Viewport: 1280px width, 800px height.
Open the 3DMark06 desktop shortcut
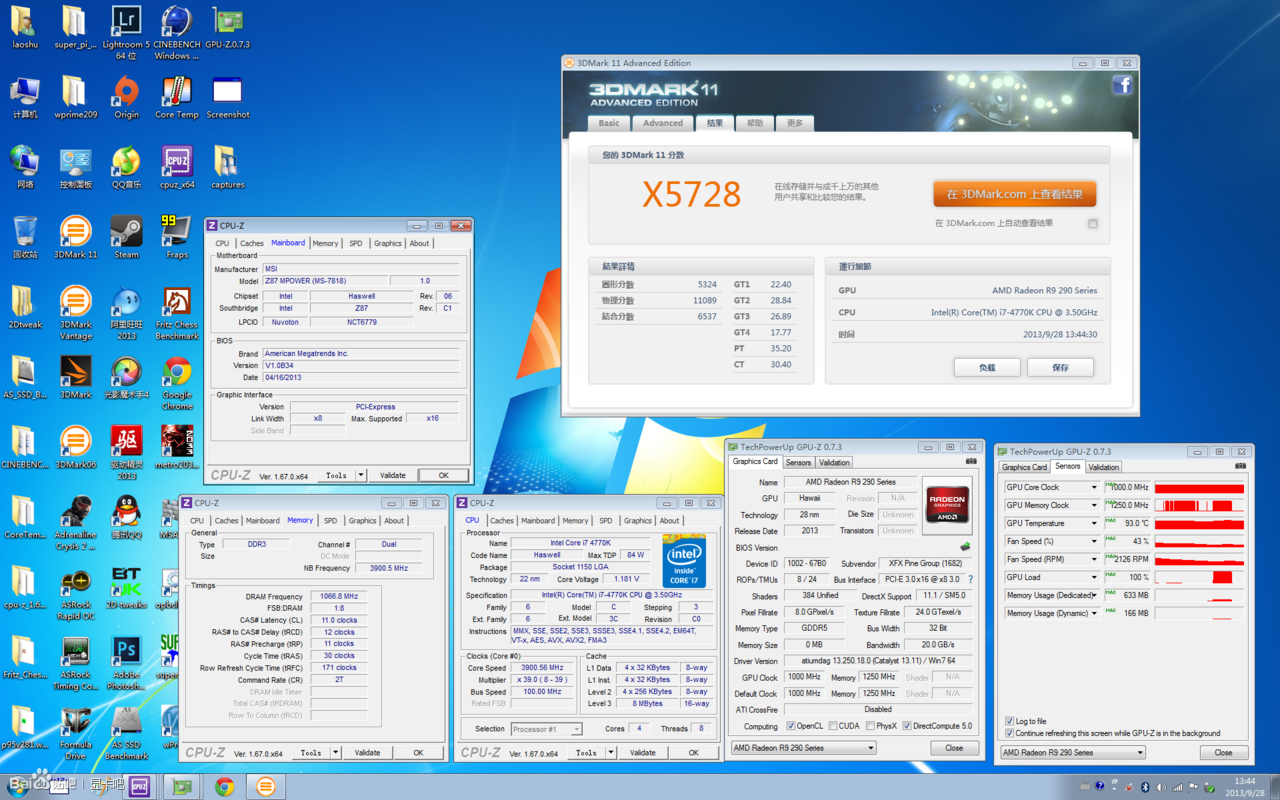[75, 448]
